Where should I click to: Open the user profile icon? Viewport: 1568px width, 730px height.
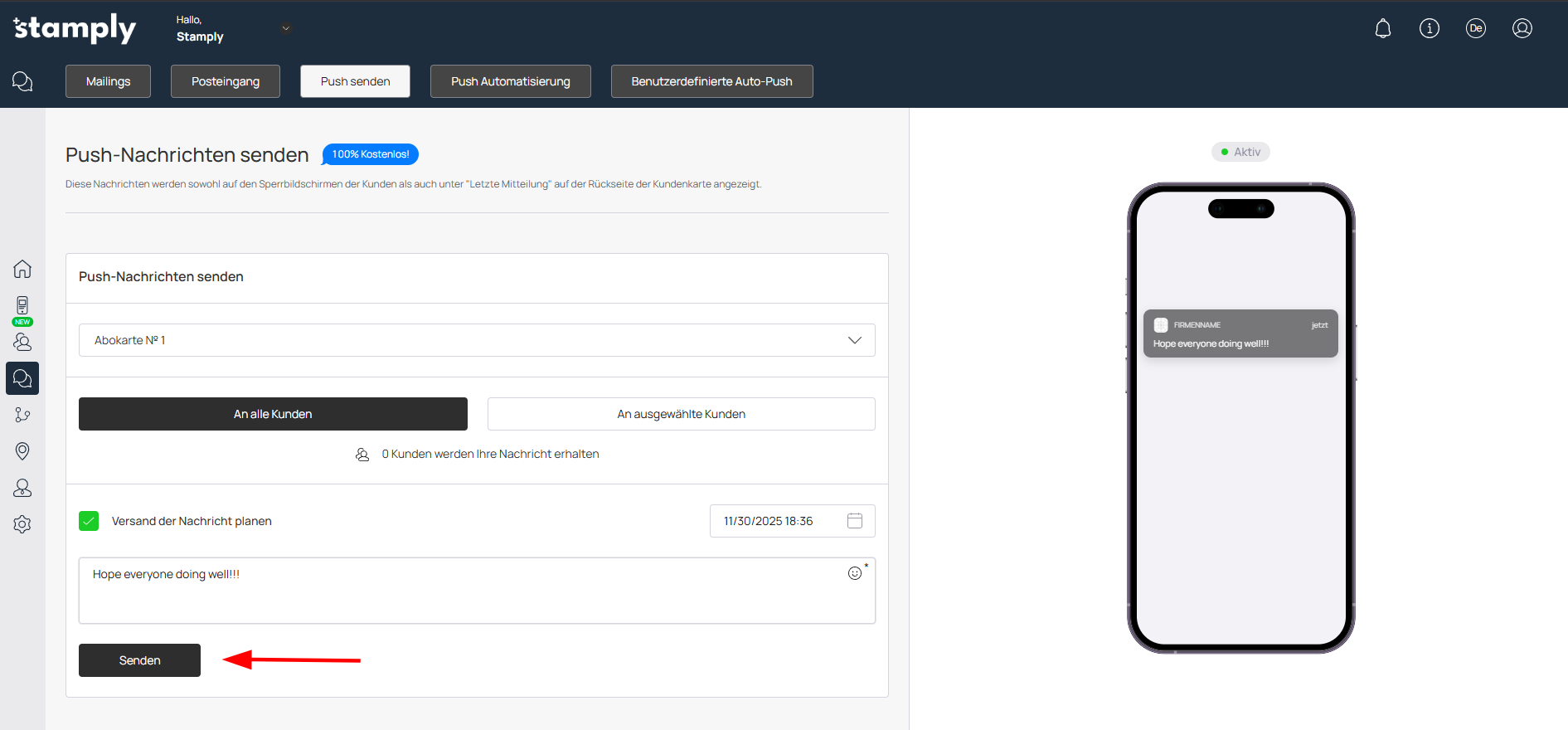[x=1522, y=29]
